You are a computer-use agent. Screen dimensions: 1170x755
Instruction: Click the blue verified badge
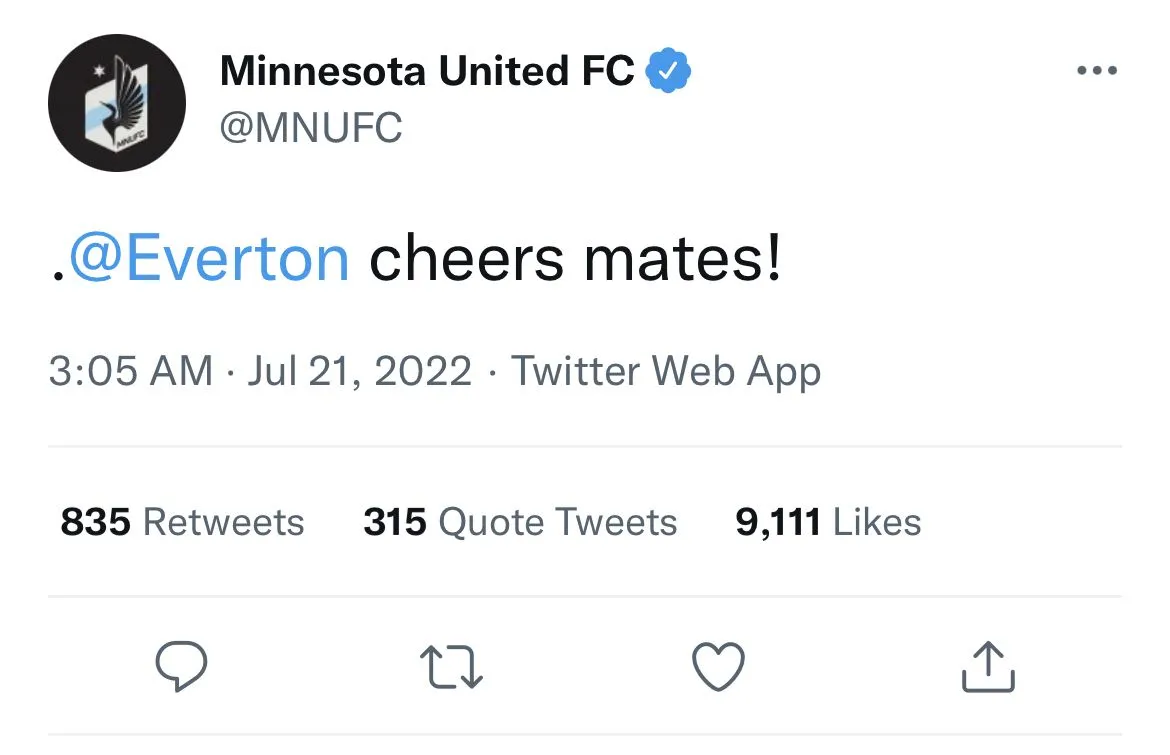point(669,72)
